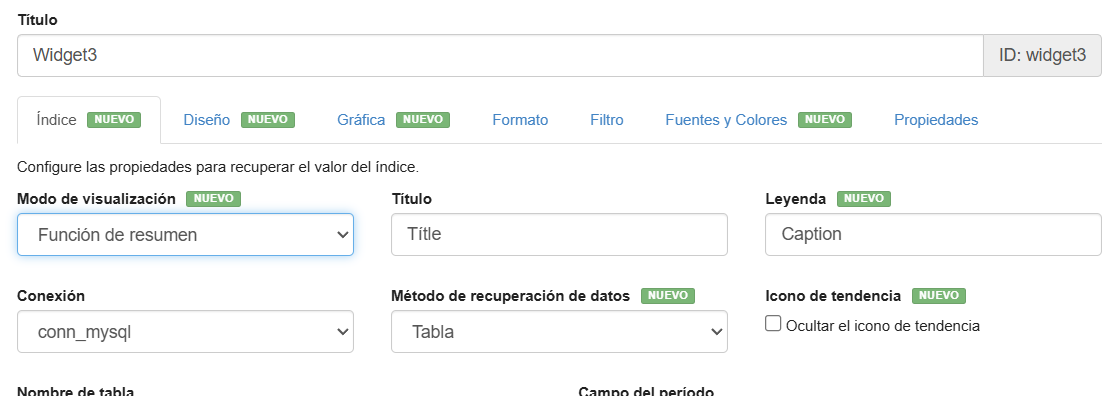Switch to the Índice tab
The image size is (1113, 396).
(x=89, y=120)
